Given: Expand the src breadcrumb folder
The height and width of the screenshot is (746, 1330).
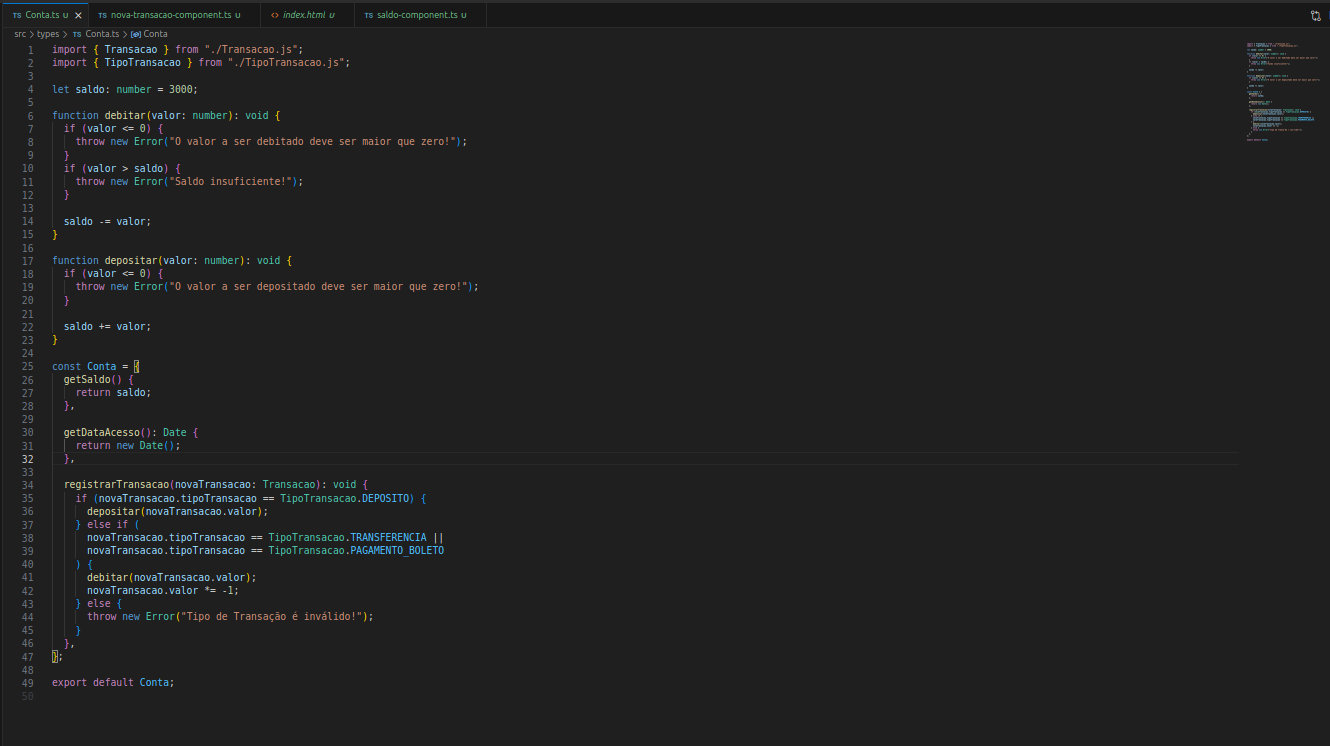Looking at the screenshot, I should coord(20,34).
